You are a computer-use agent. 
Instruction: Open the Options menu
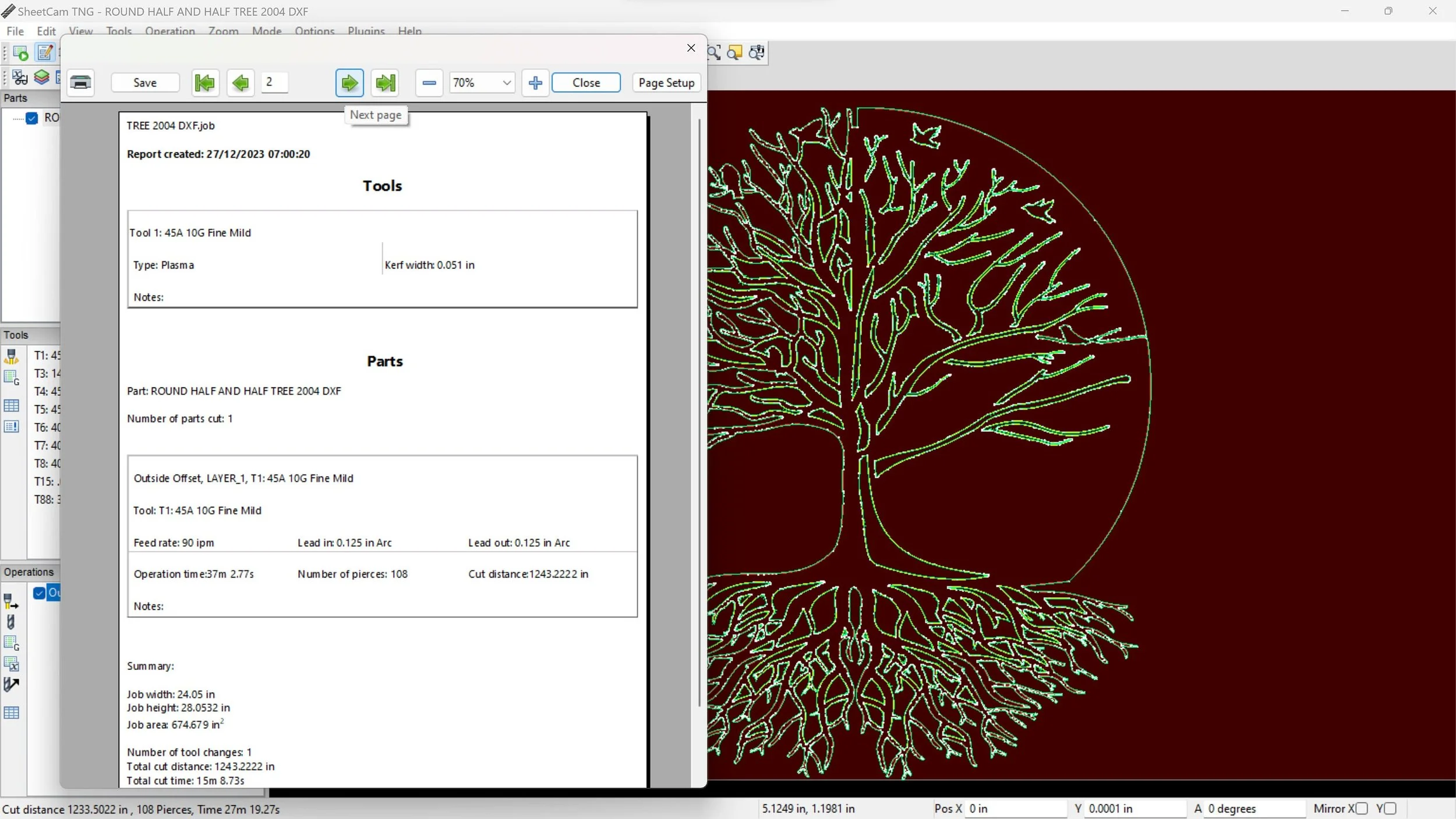click(x=314, y=31)
